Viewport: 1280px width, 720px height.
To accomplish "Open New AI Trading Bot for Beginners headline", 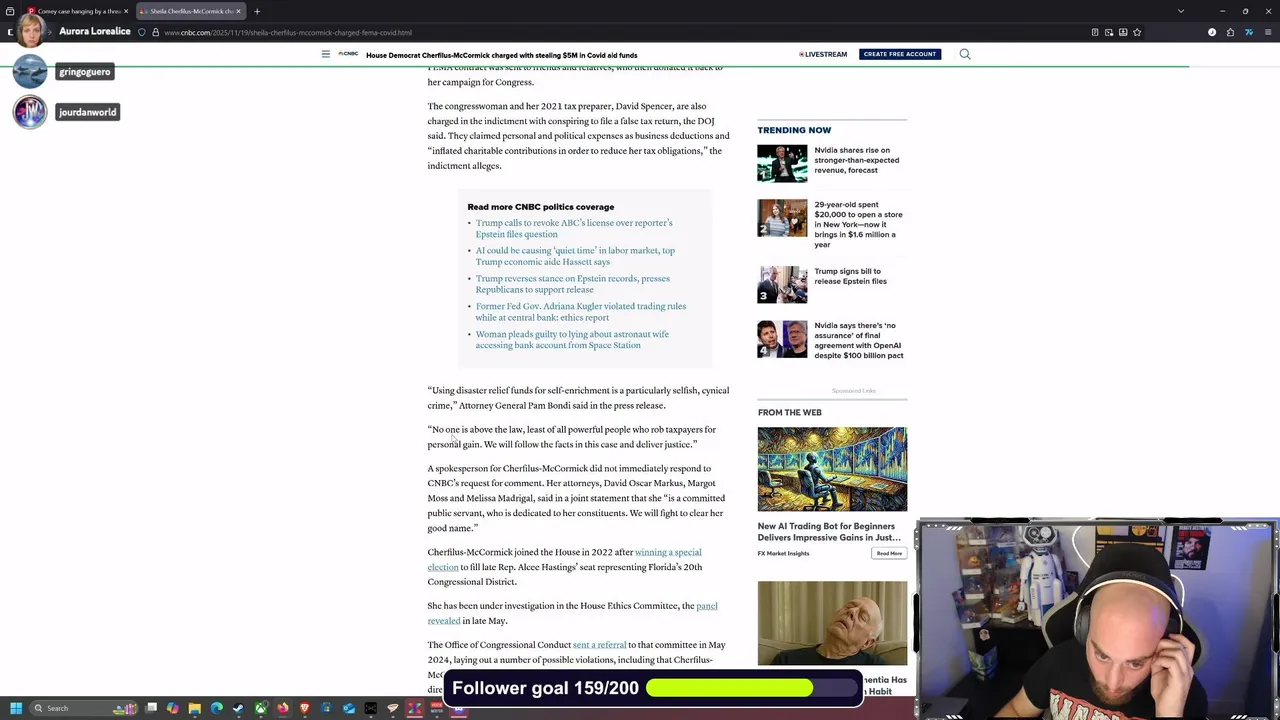I will (829, 531).
